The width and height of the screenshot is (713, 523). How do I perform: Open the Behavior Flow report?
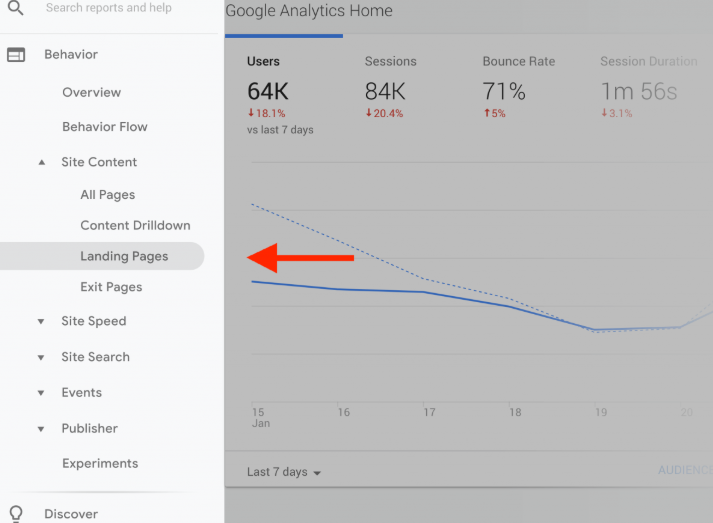pyautogui.click(x=105, y=127)
